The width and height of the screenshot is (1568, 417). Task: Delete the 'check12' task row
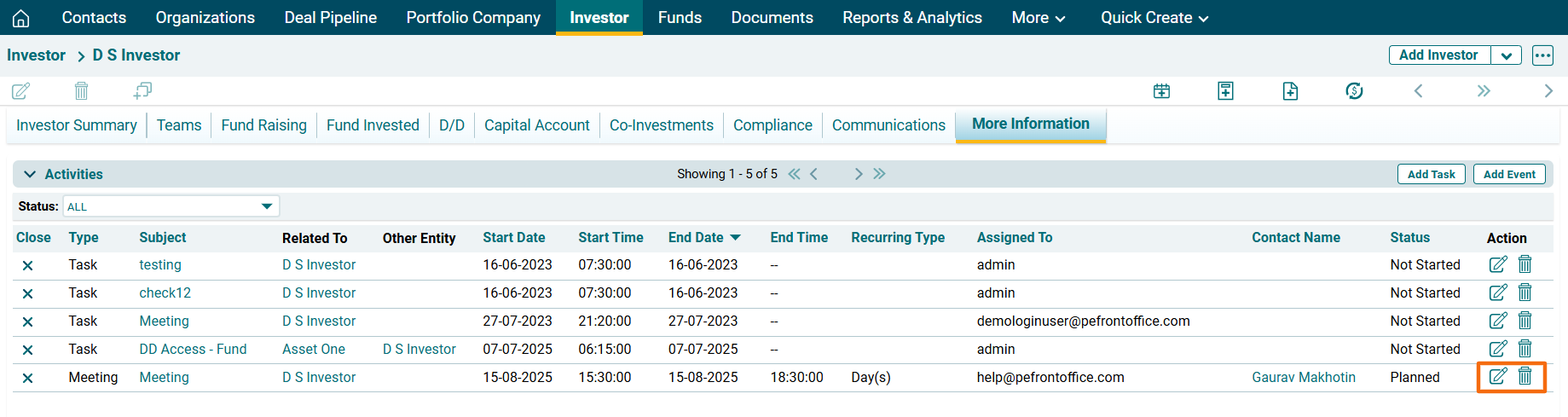tap(1525, 292)
